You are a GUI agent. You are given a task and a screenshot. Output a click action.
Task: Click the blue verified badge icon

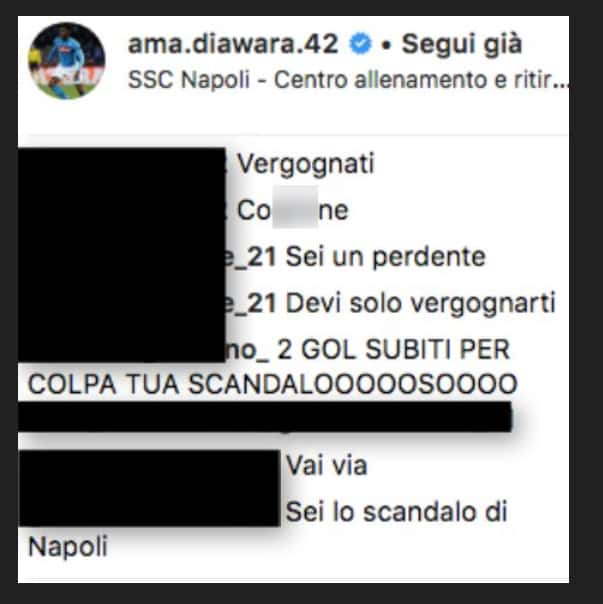pyautogui.click(x=360, y=44)
